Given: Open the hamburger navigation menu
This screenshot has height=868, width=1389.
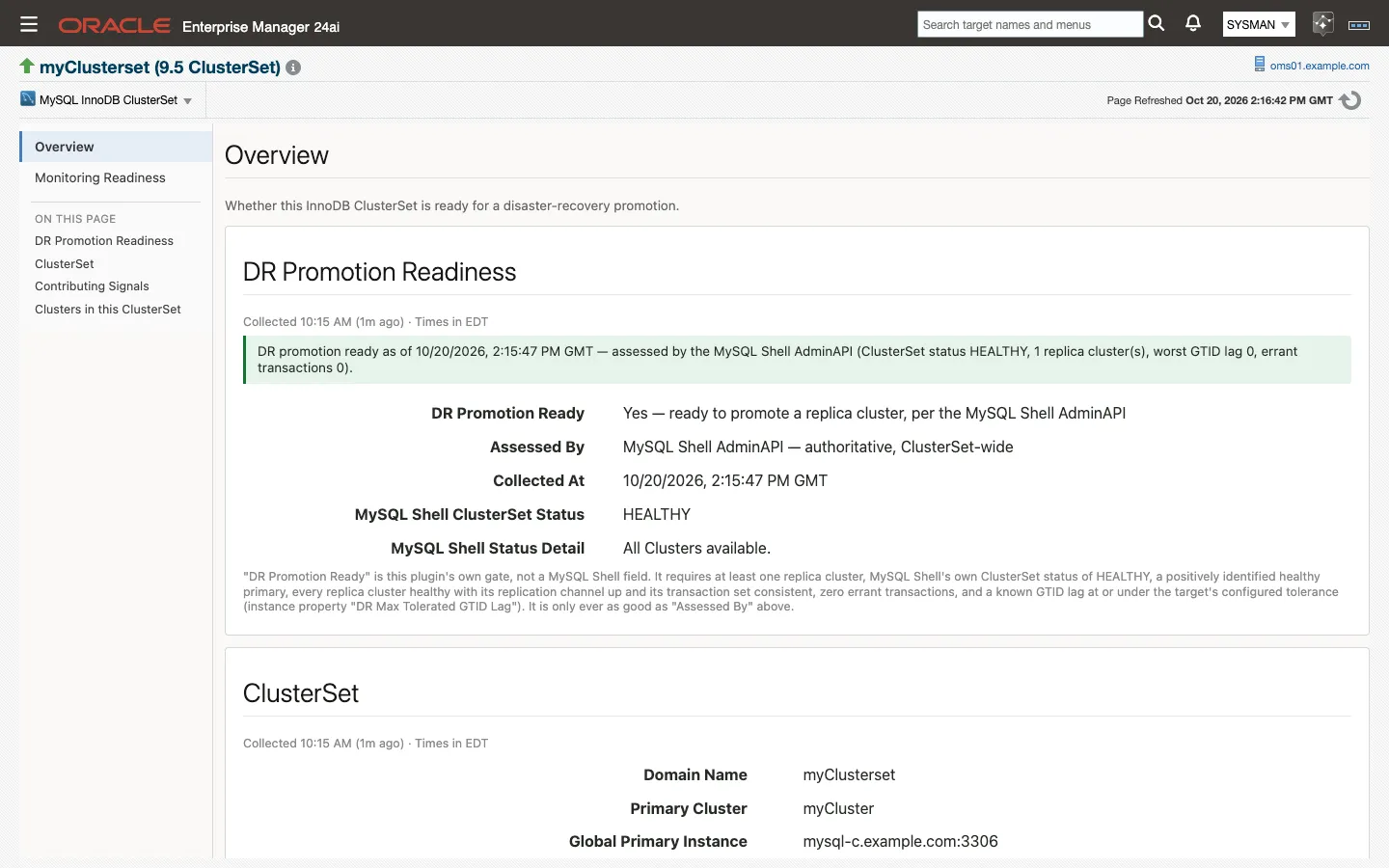Looking at the screenshot, I should click(x=29, y=25).
